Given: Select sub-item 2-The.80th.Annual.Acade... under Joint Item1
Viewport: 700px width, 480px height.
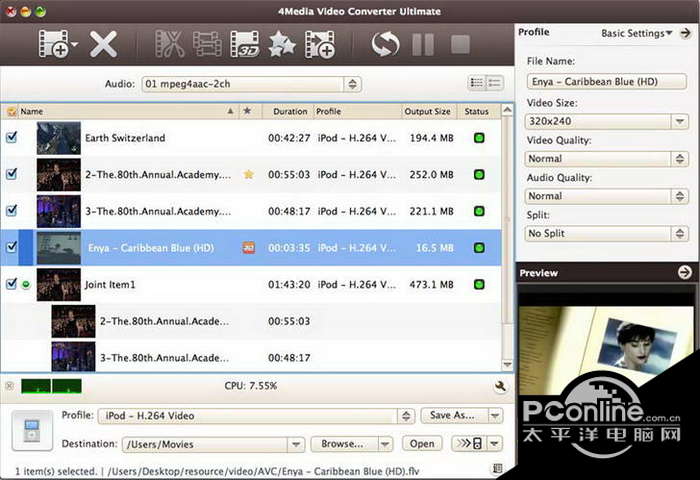Looking at the screenshot, I should (x=251, y=321).
